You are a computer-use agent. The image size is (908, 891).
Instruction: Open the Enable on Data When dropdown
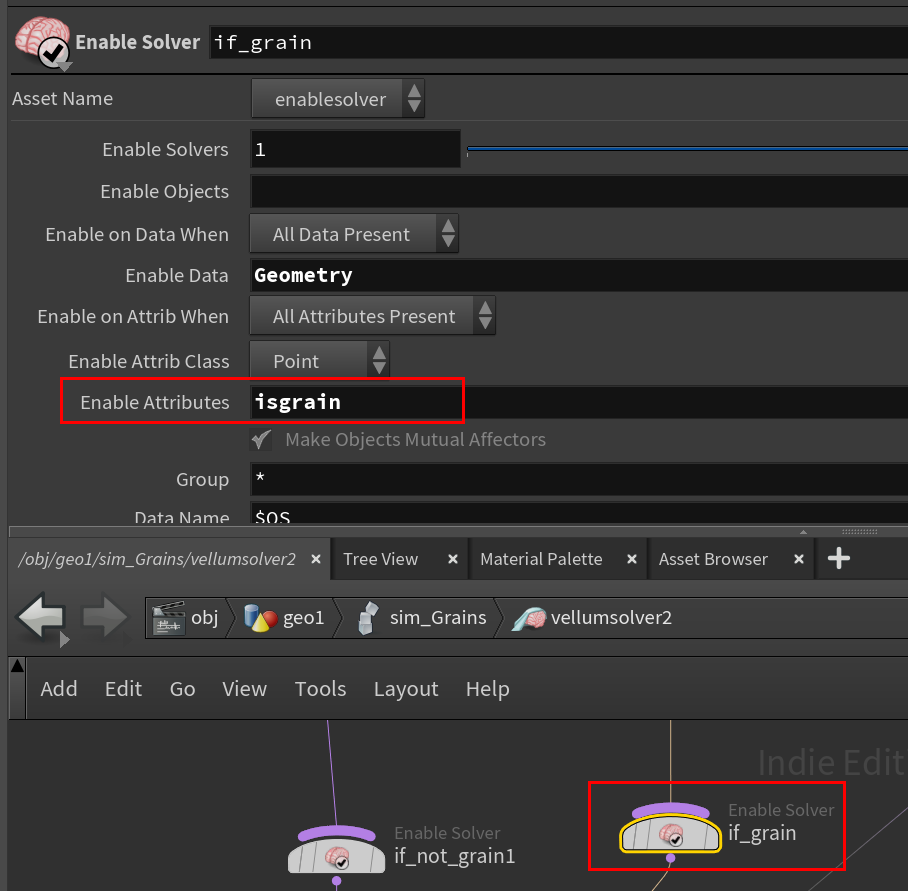click(x=354, y=234)
